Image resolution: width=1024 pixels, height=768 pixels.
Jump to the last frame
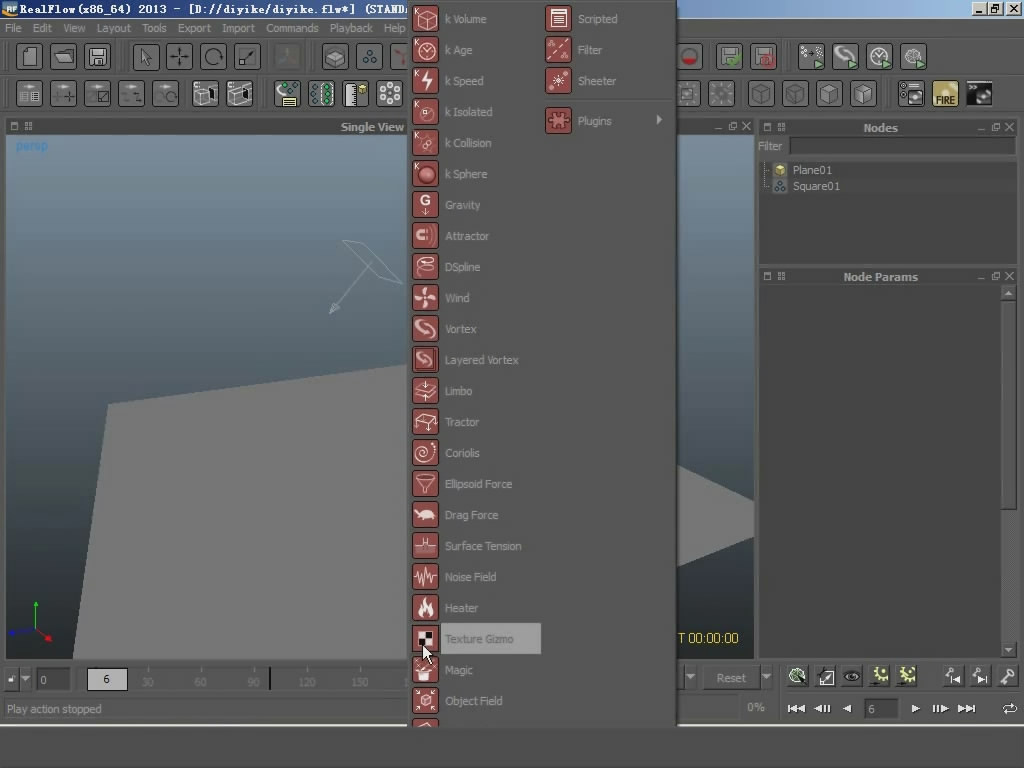coord(967,709)
